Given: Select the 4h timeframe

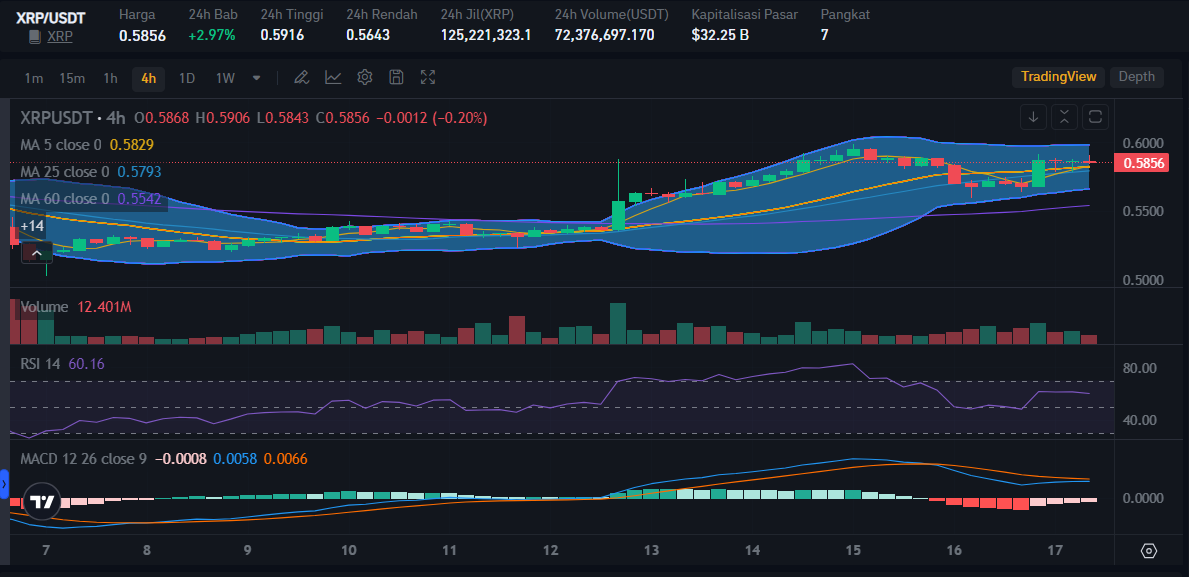Looking at the screenshot, I should (149, 77).
